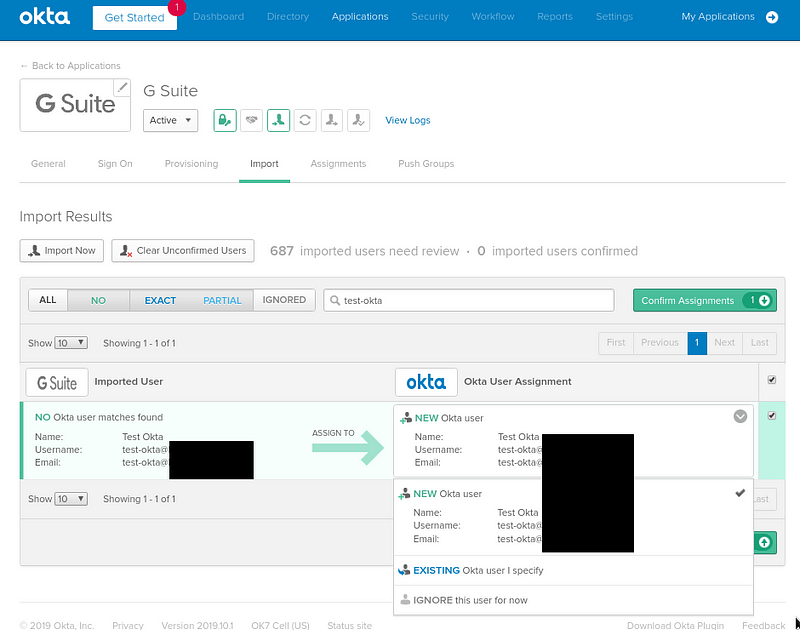
Task: Go to page 1 in pagination
Action: pos(697,343)
